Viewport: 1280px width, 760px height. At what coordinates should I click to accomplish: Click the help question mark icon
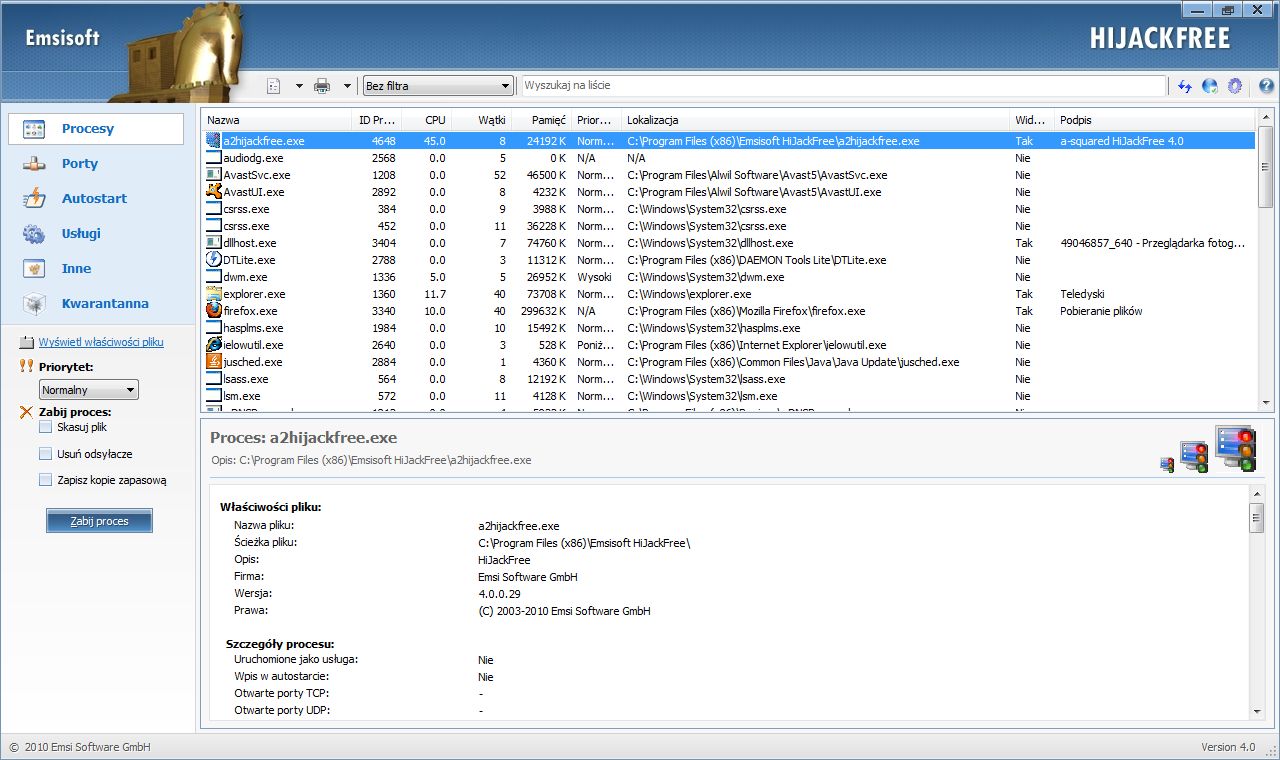(x=1266, y=86)
